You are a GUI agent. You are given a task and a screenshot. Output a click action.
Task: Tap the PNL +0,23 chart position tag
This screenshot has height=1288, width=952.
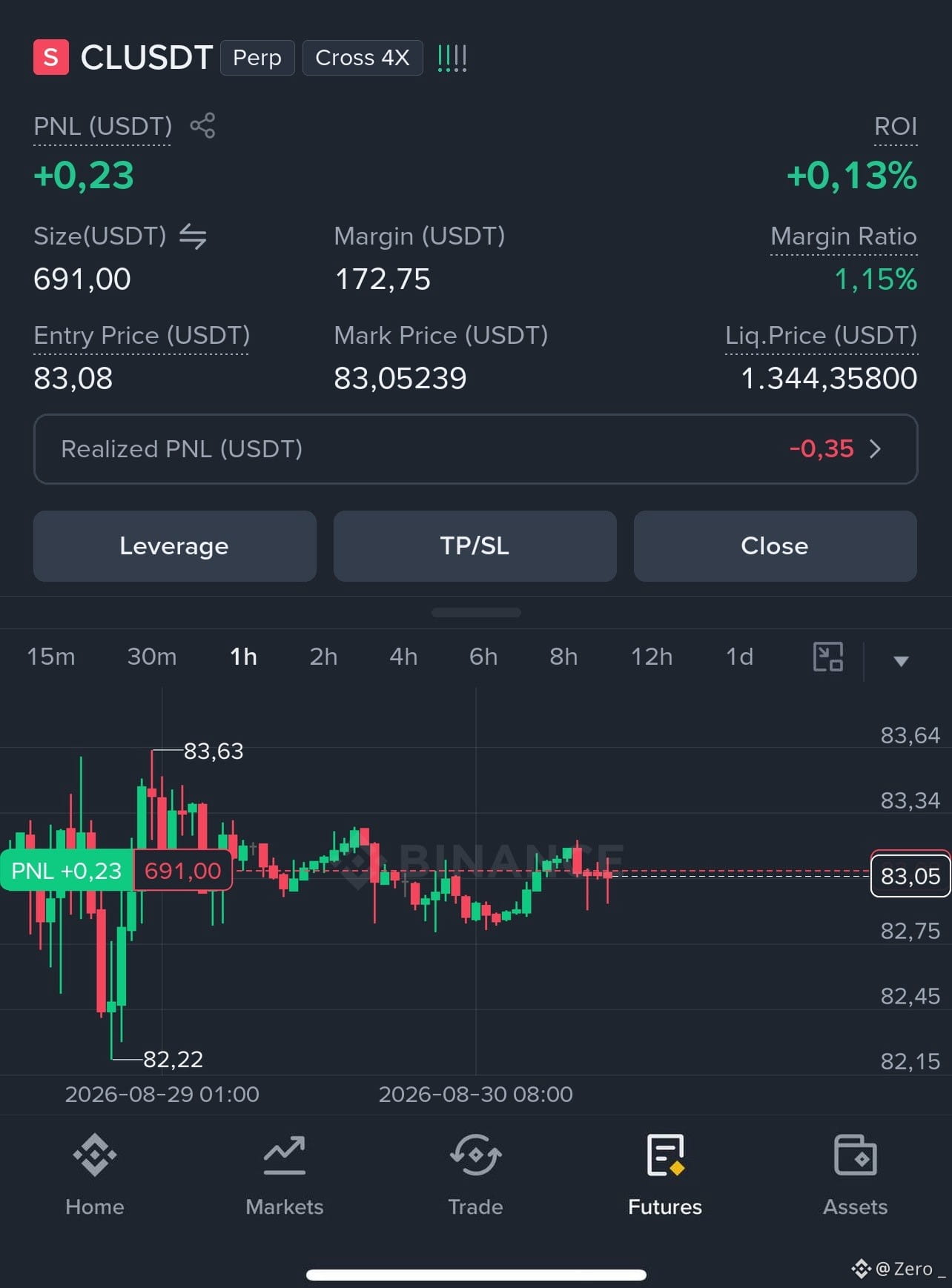pos(67,871)
